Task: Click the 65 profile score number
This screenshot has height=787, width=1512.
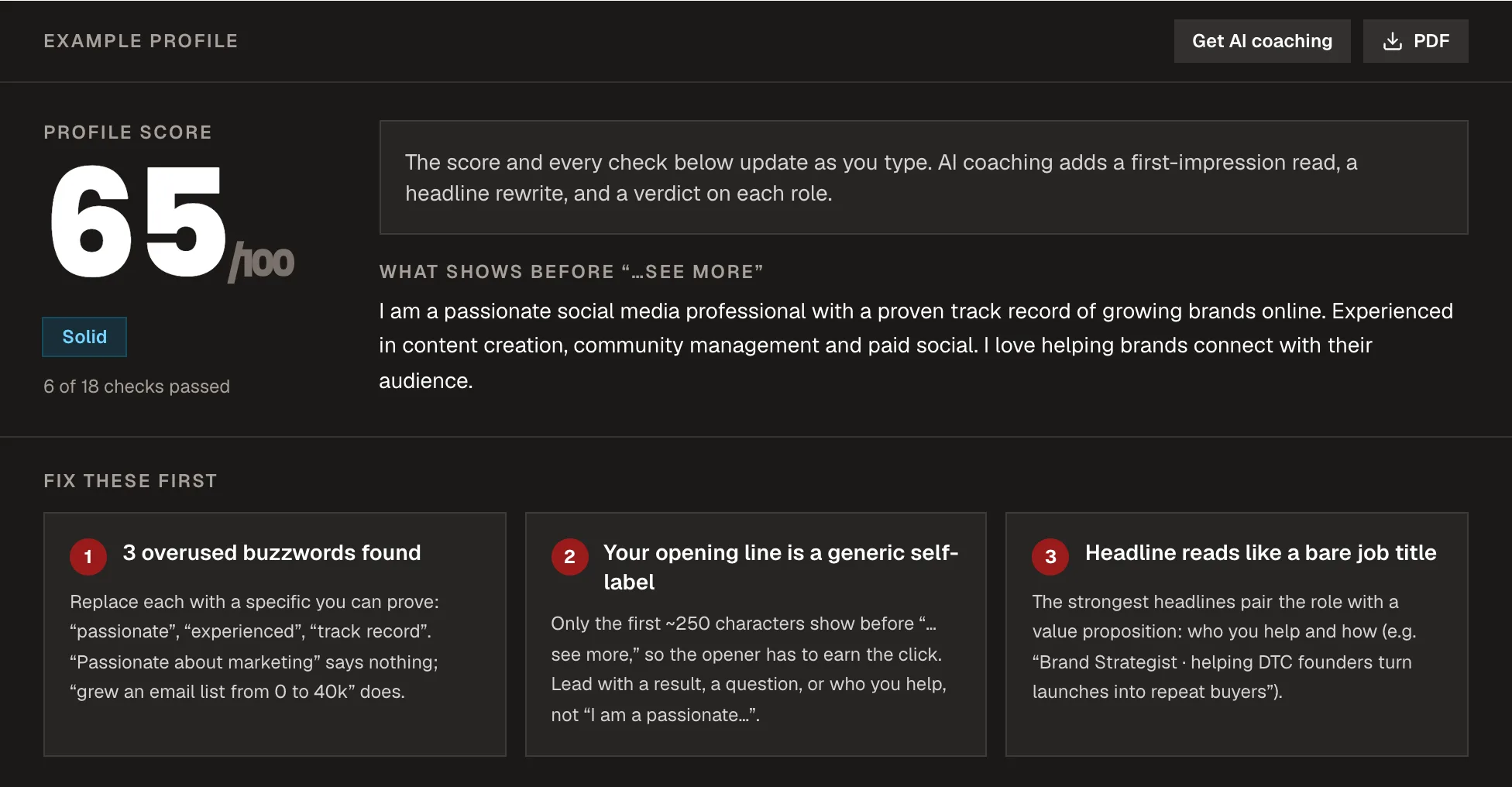Action: click(x=138, y=222)
